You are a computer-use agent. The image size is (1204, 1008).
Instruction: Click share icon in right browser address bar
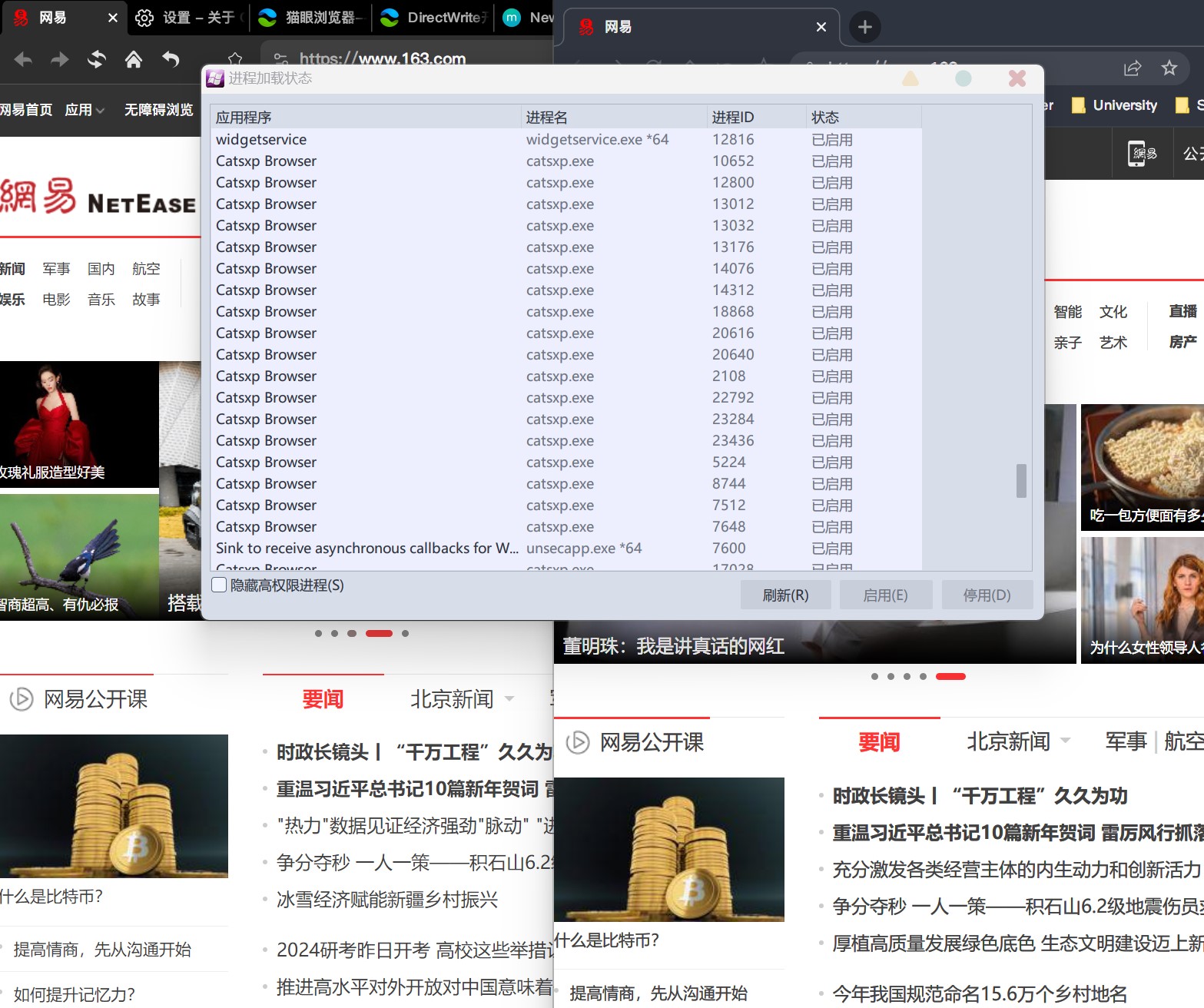(x=1133, y=68)
